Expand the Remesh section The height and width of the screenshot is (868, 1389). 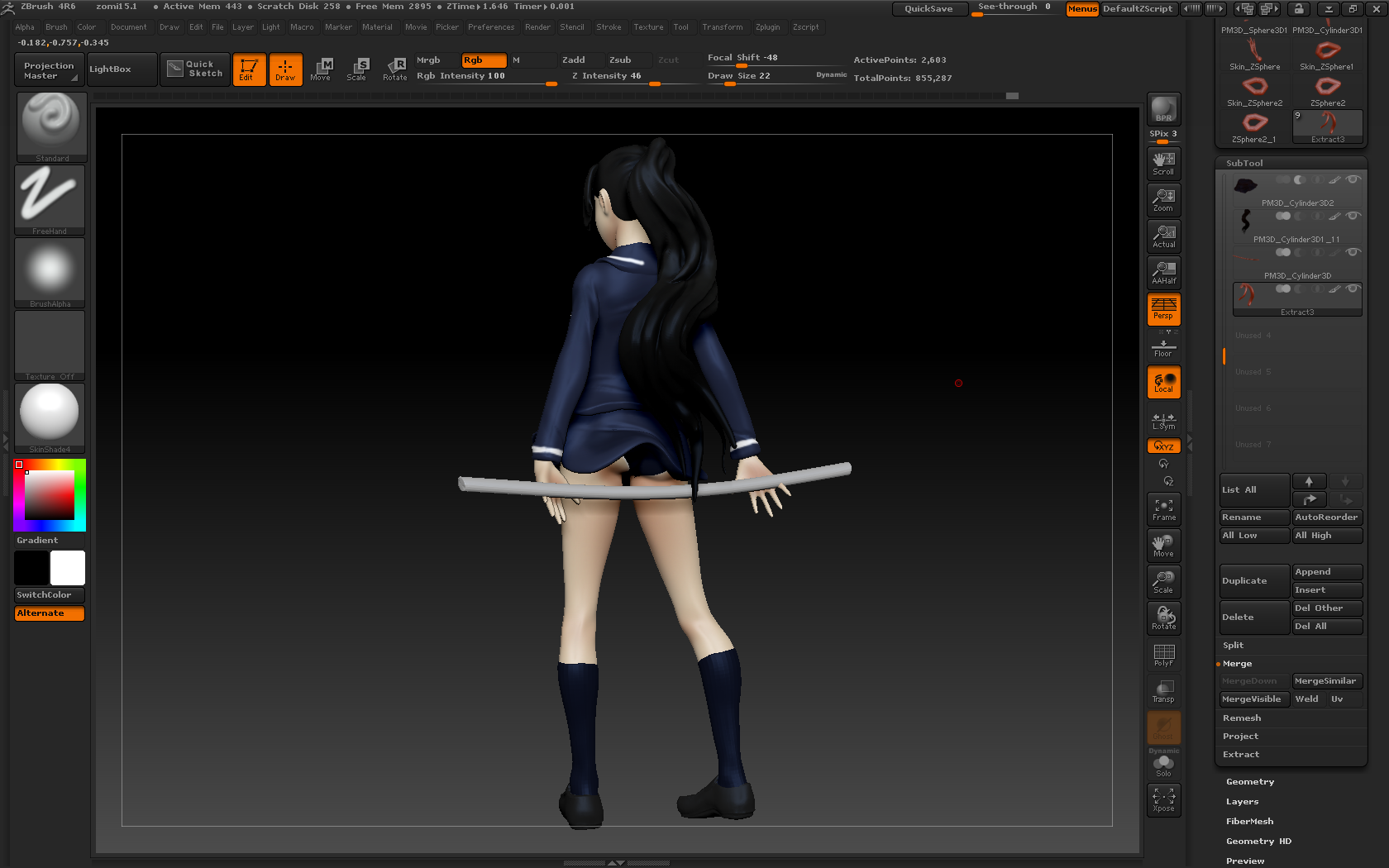(x=1242, y=718)
